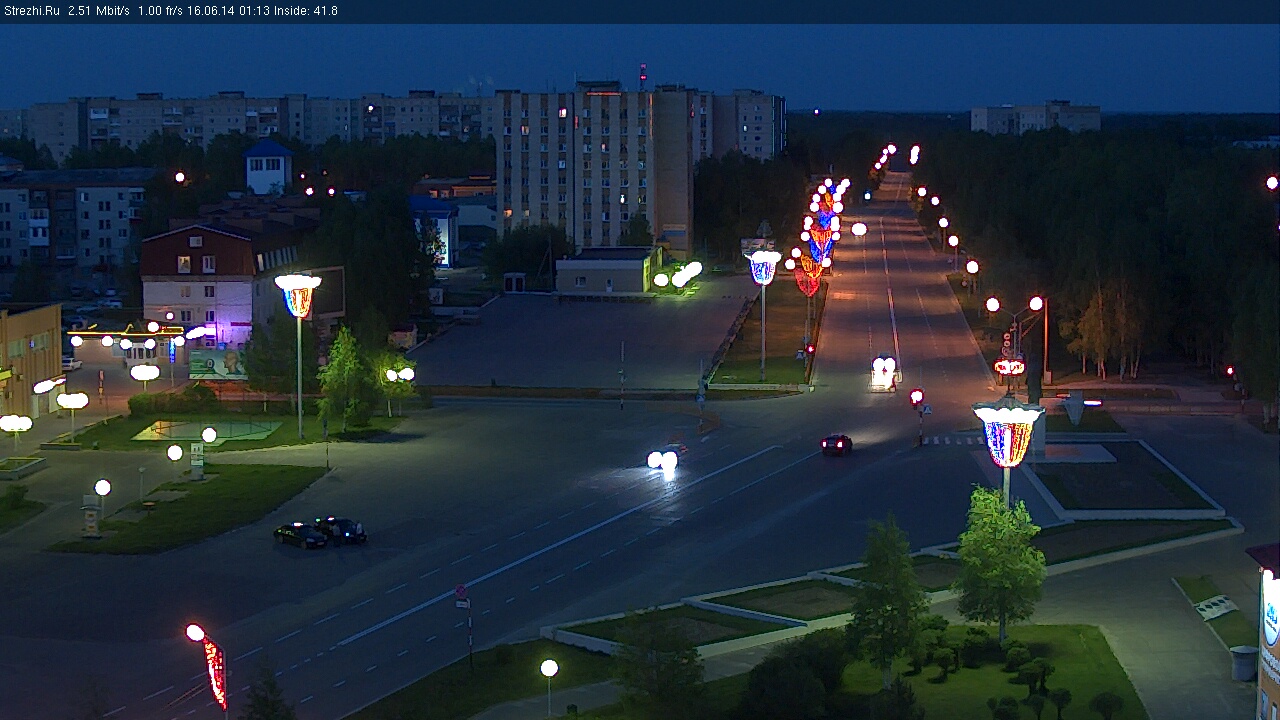
Task: Select the "2.51 Mbit/s" bitrate readout
Action: pos(99,11)
